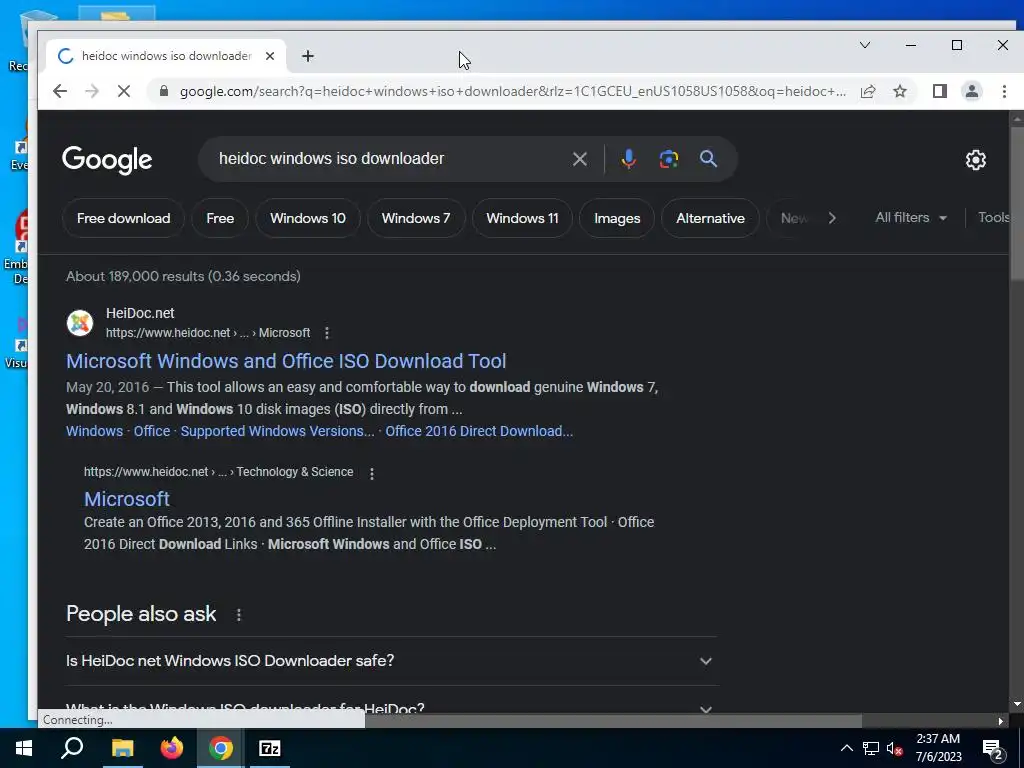The width and height of the screenshot is (1024, 768).
Task: Apply the Windows 7 filter chip
Action: tap(416, 218)
